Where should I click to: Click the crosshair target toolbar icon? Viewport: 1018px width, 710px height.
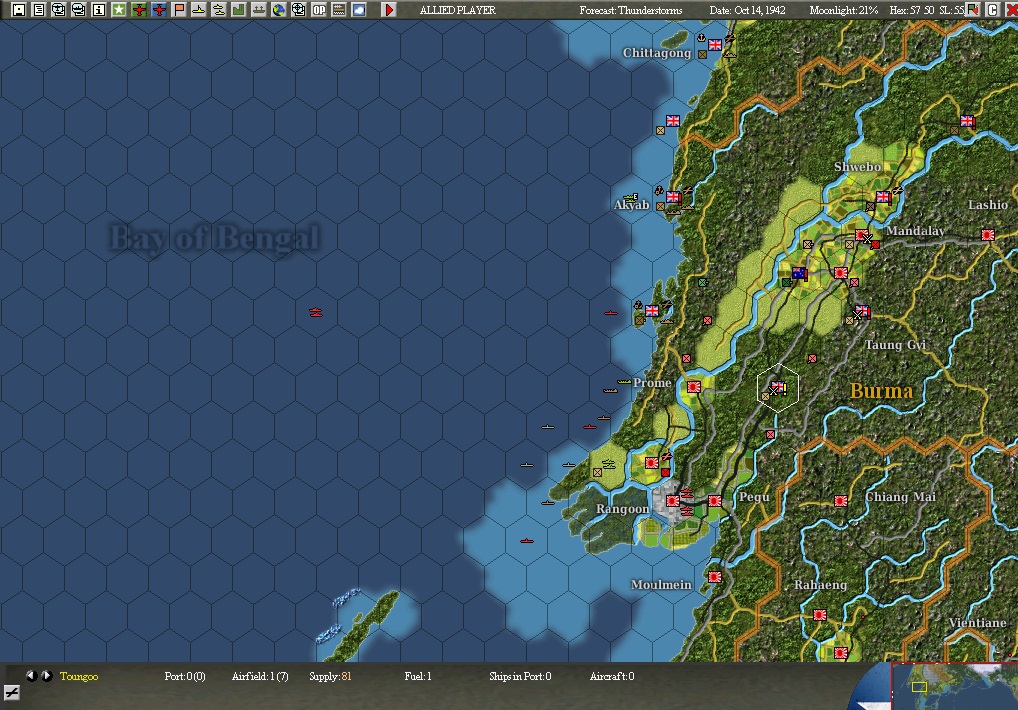click(299, 10)
